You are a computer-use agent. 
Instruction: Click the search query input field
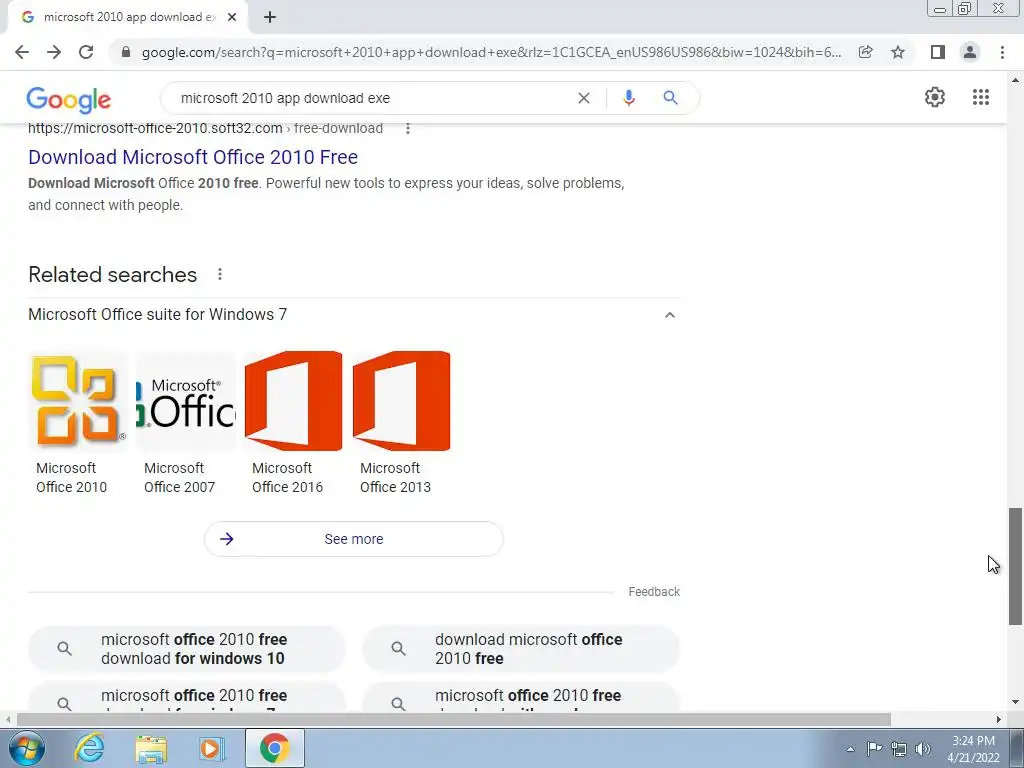pyautogui.click(x=372, y=98)
